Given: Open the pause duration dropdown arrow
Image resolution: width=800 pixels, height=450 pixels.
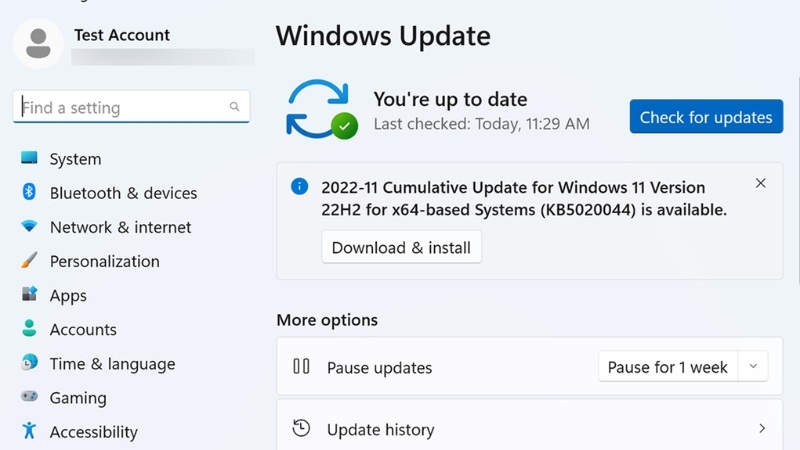Looking at the screenshot, I should tap(753, 366).
